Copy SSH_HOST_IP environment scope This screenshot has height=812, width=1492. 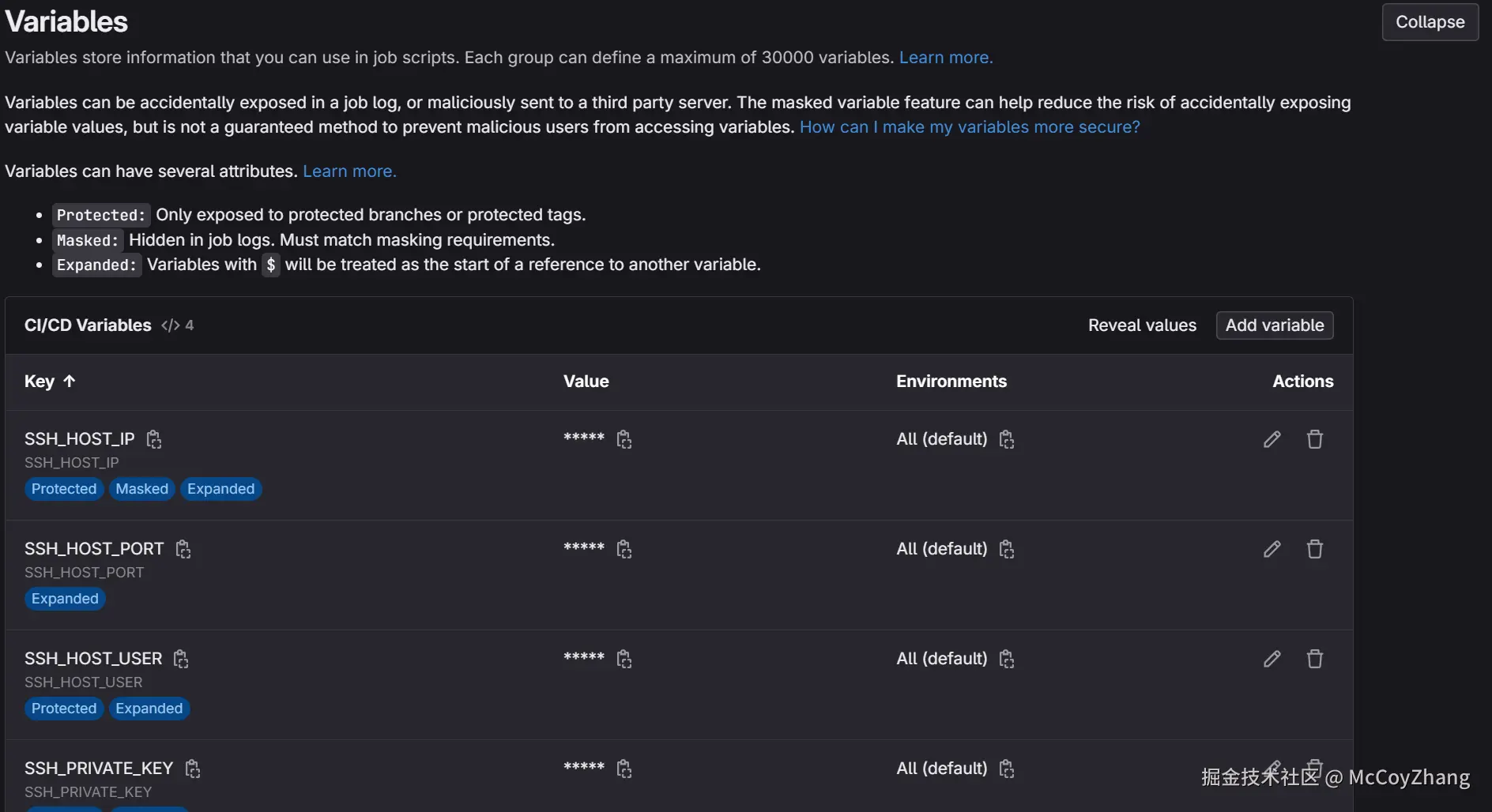1007,439
